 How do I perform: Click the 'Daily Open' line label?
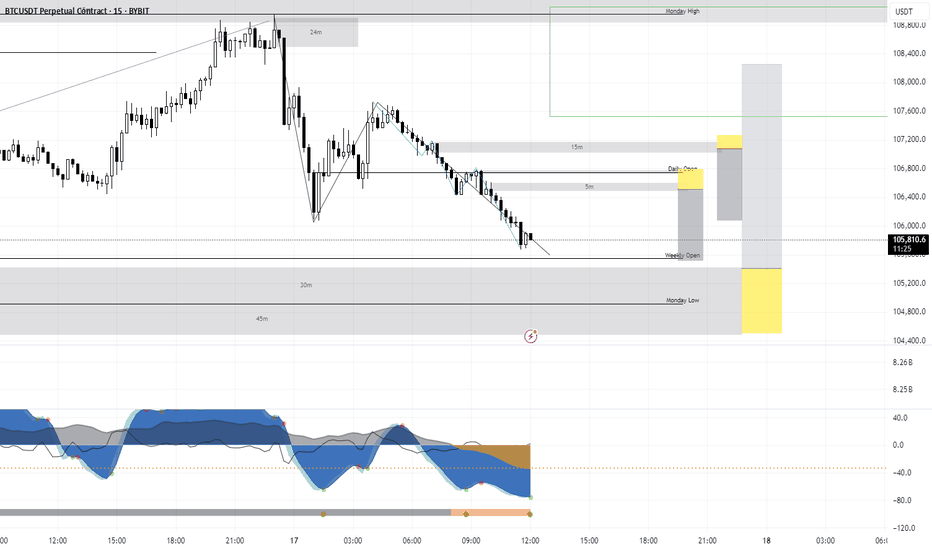[x=682, y=169]
